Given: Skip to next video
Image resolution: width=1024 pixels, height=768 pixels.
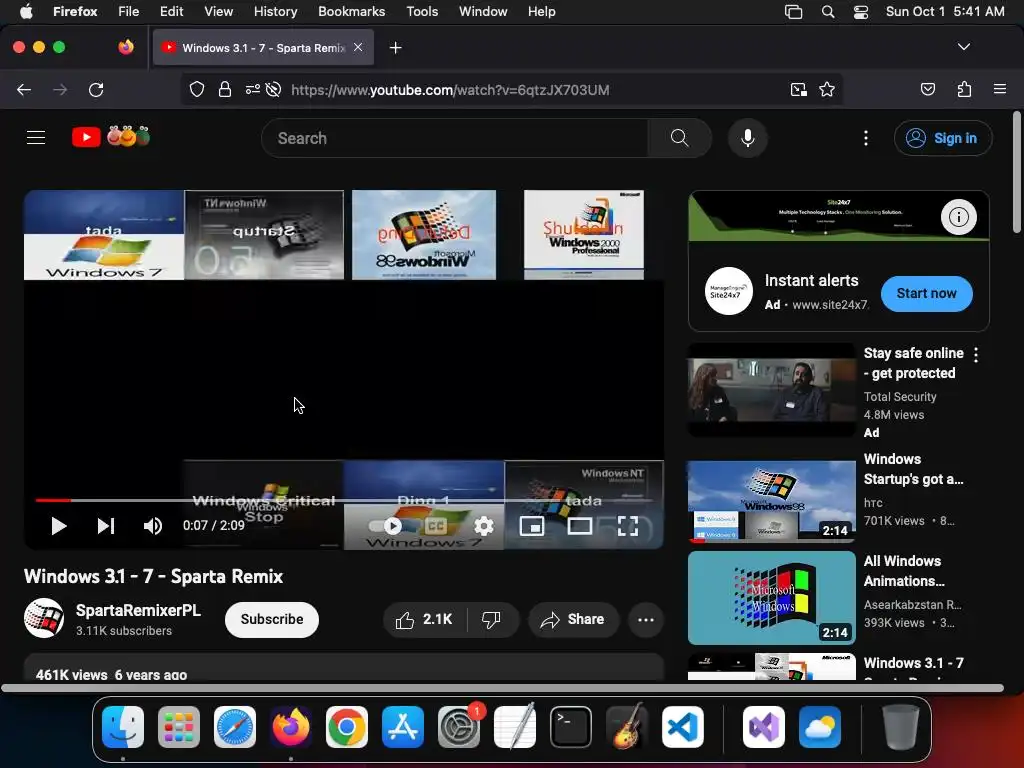Looking at the screenshot, I should 106,526.
